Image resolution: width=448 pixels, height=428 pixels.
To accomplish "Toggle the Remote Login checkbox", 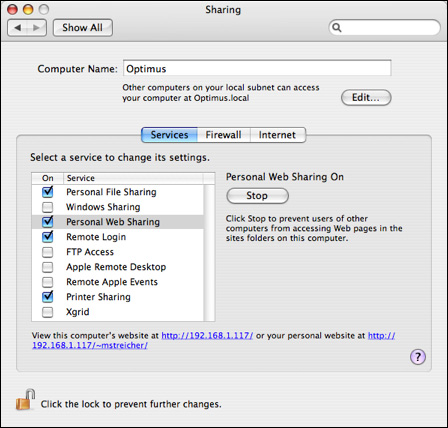I will tap(48, 237).
